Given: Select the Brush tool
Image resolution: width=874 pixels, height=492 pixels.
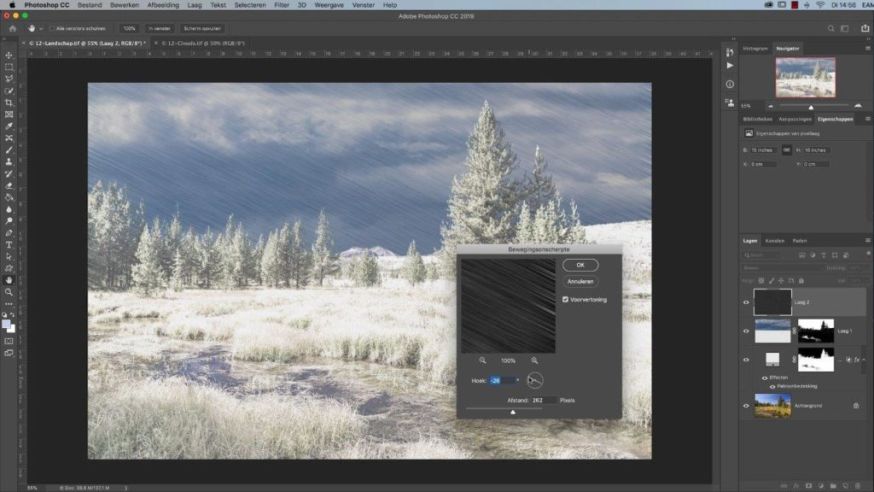Looking at the screenshot, I should [x=9, y=150].
